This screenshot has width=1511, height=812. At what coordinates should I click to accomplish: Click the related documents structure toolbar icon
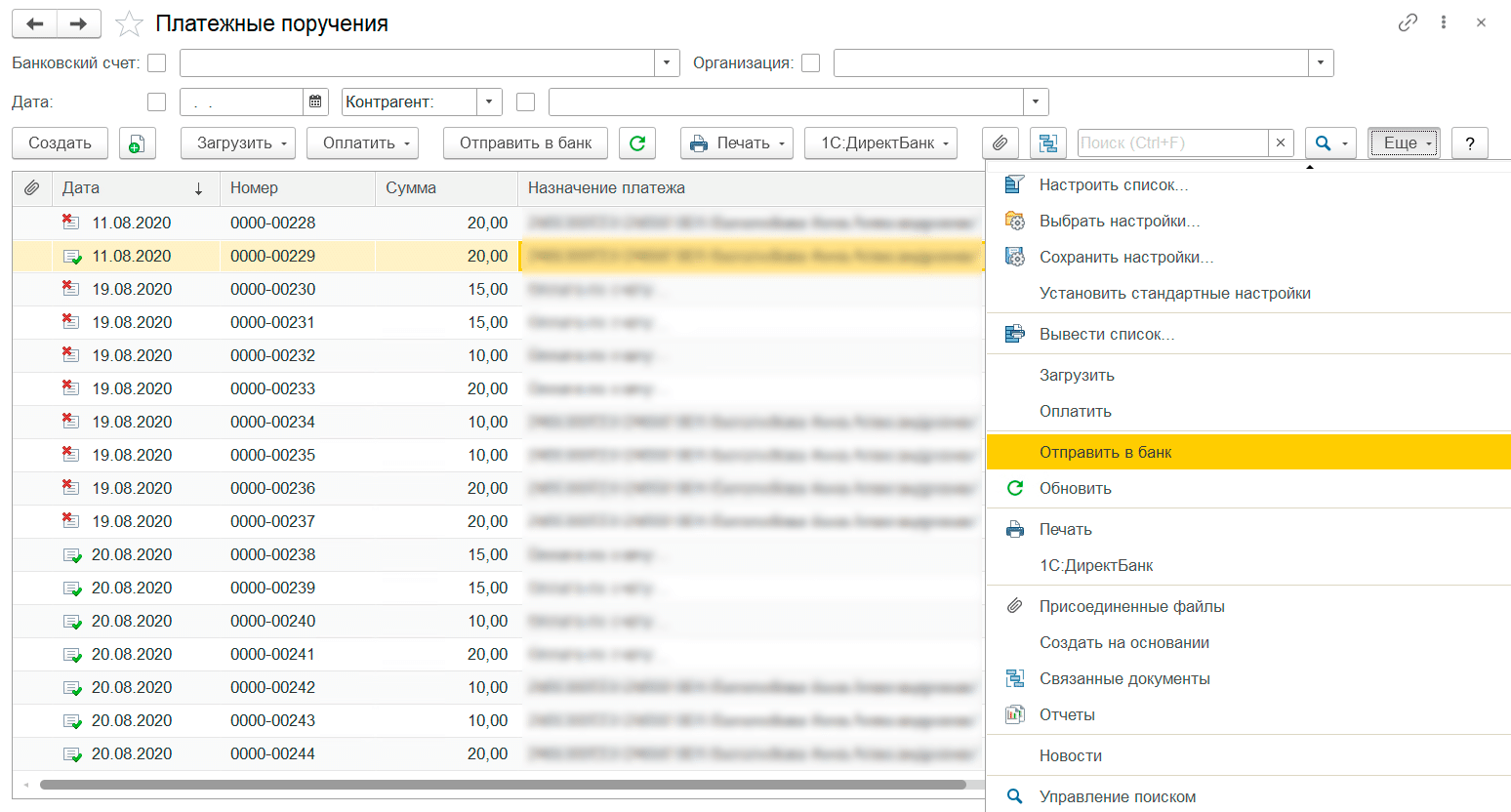click(x=1047, y=143)
